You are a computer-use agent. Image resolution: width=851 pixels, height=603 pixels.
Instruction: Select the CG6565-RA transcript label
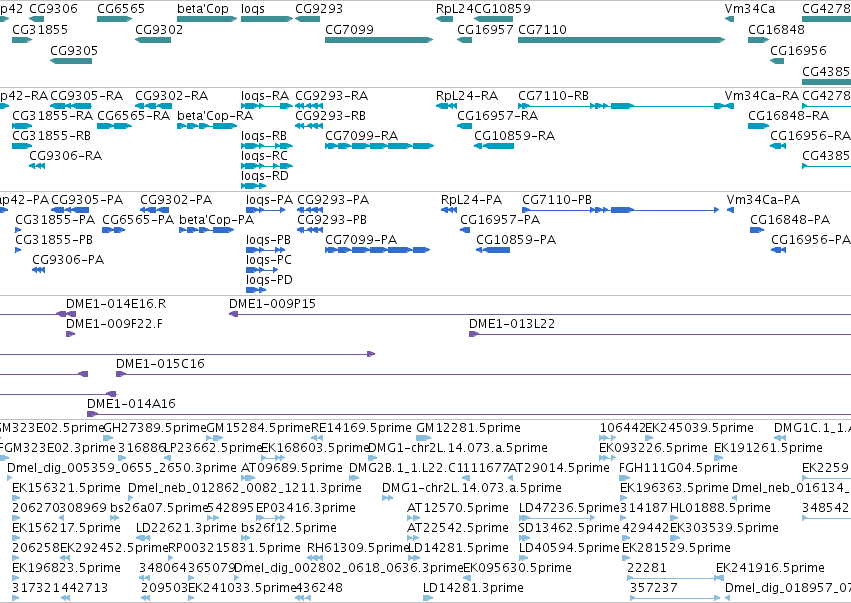pyautogui.click(x=134, y=116)
